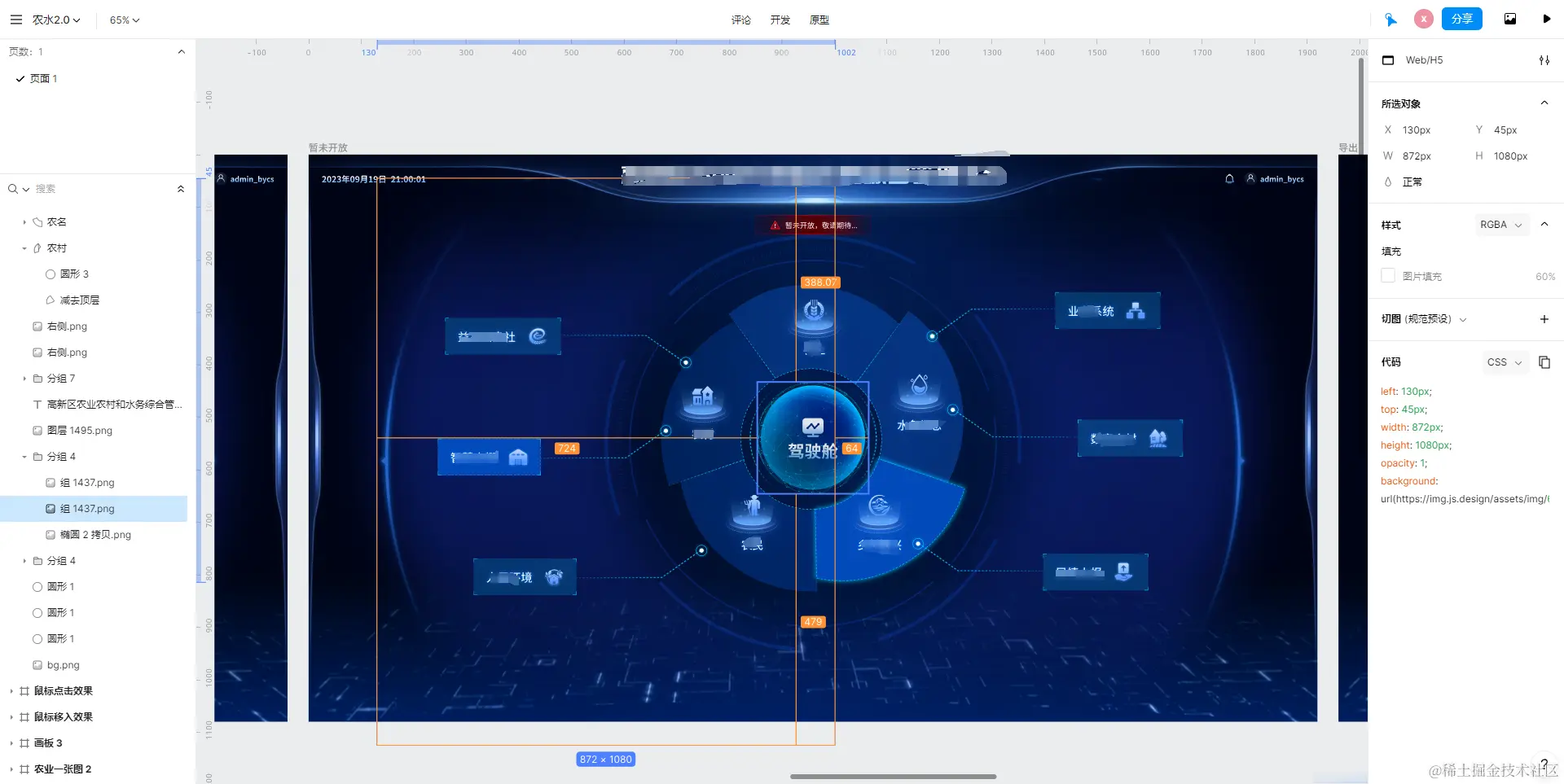This screenshot has height=784, width=1564.
Task: Copy the code with the copy icon
Action: (1544, 362)
